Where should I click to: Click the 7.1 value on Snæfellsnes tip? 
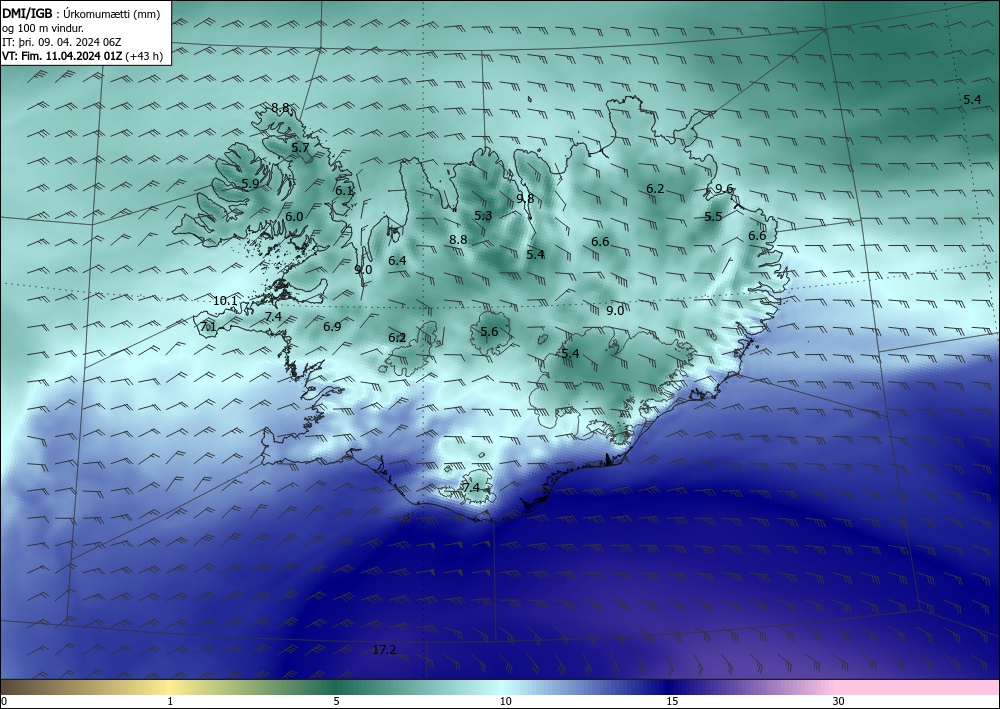[x=208, y=327]
